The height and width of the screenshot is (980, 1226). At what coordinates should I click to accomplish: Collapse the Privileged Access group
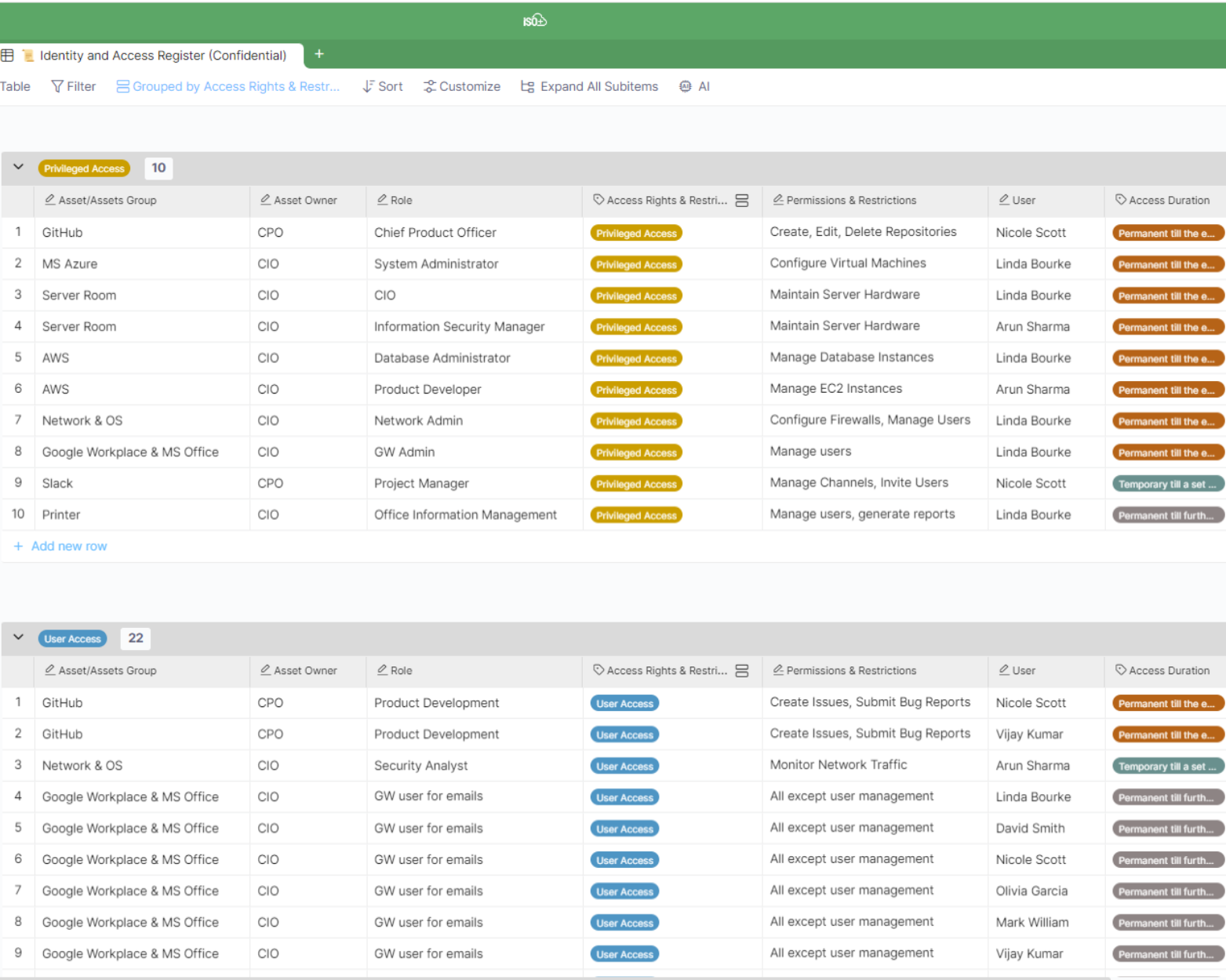(x=19, y=167)
